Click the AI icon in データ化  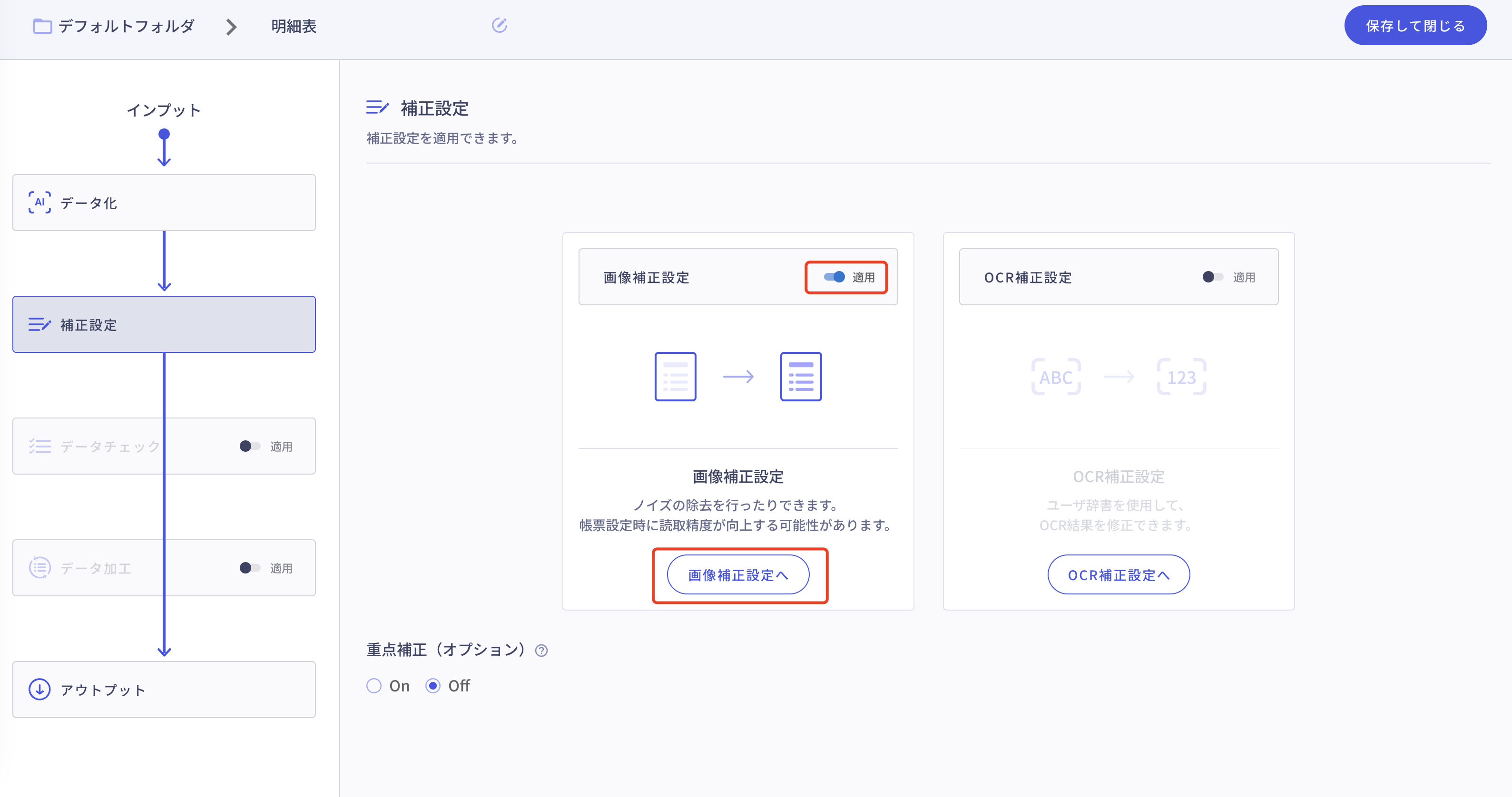[40, 202]
